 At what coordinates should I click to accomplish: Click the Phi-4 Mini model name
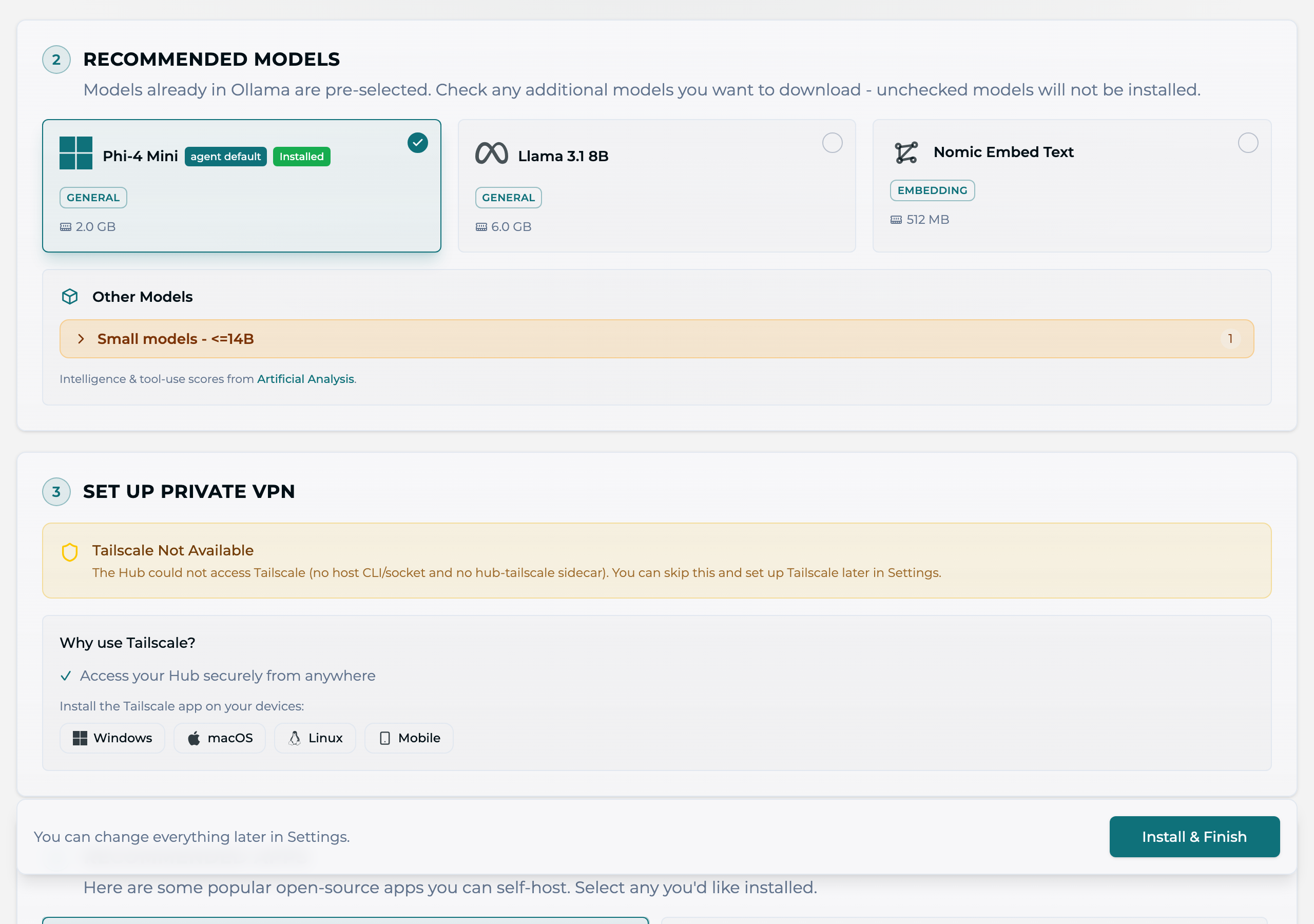tap(140, 156)
